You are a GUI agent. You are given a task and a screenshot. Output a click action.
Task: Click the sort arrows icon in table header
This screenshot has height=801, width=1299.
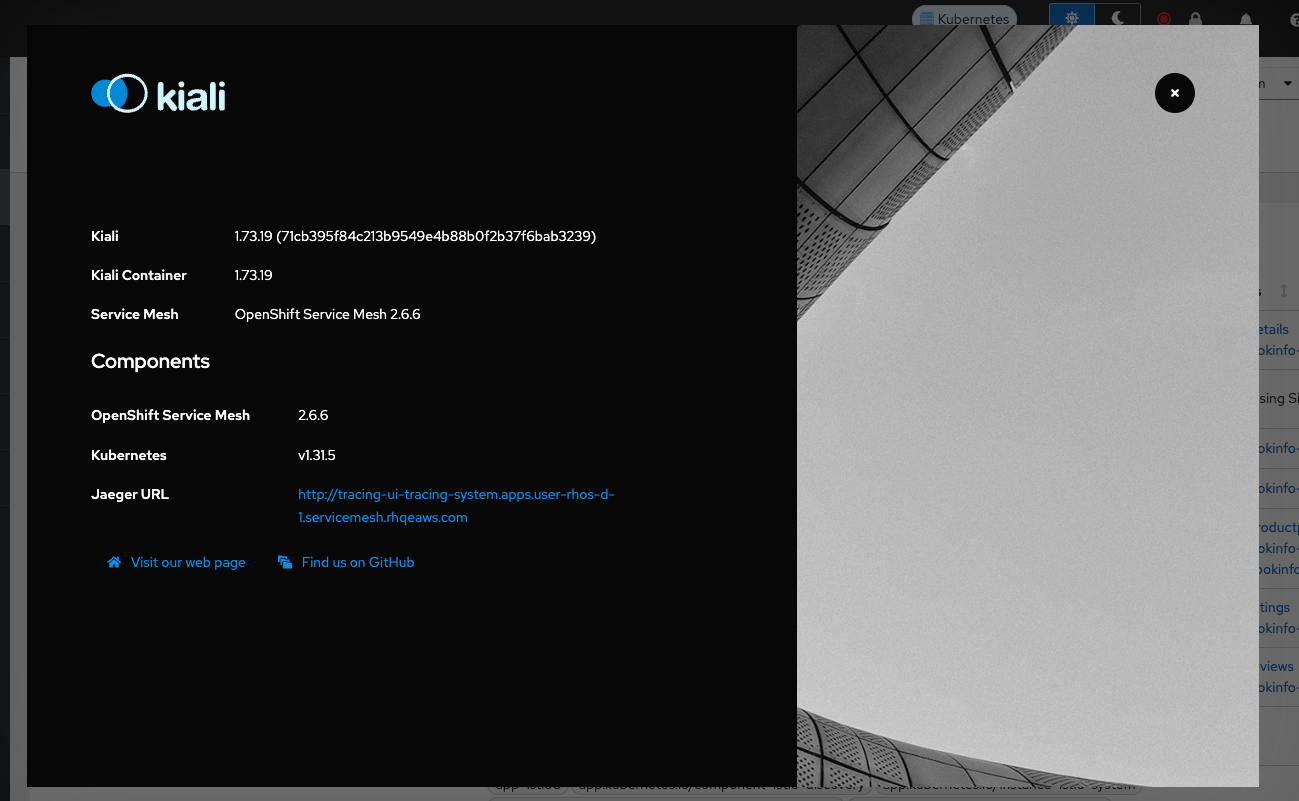point(1284,291)
